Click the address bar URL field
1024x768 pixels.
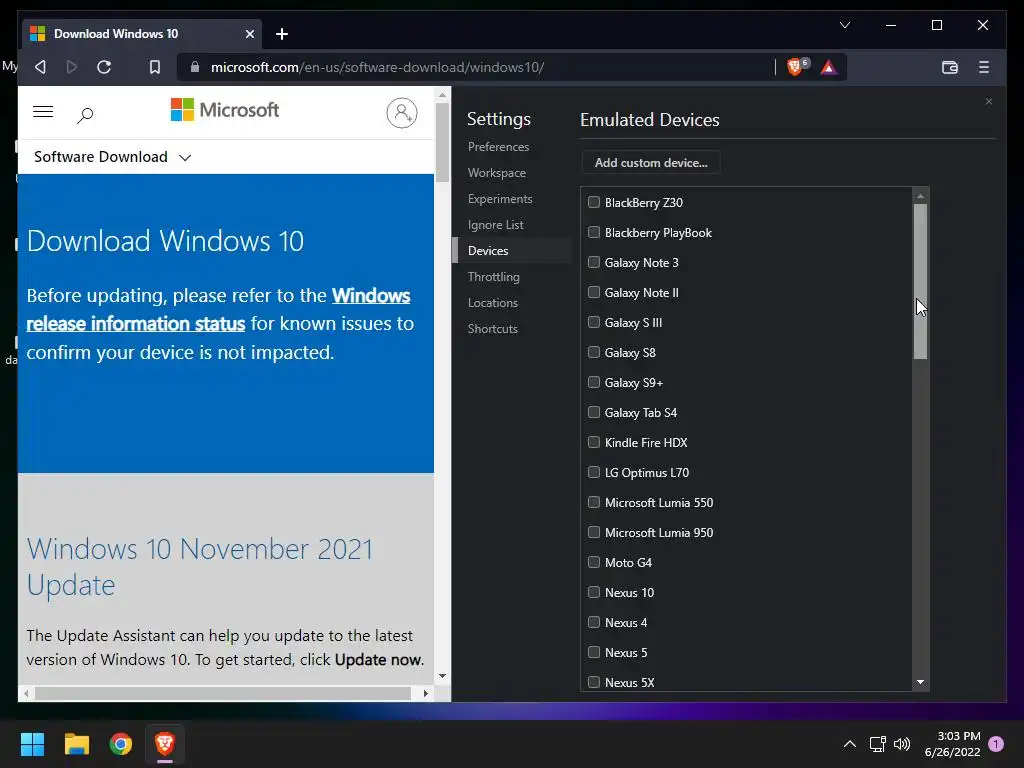click(x=477, y=67)
